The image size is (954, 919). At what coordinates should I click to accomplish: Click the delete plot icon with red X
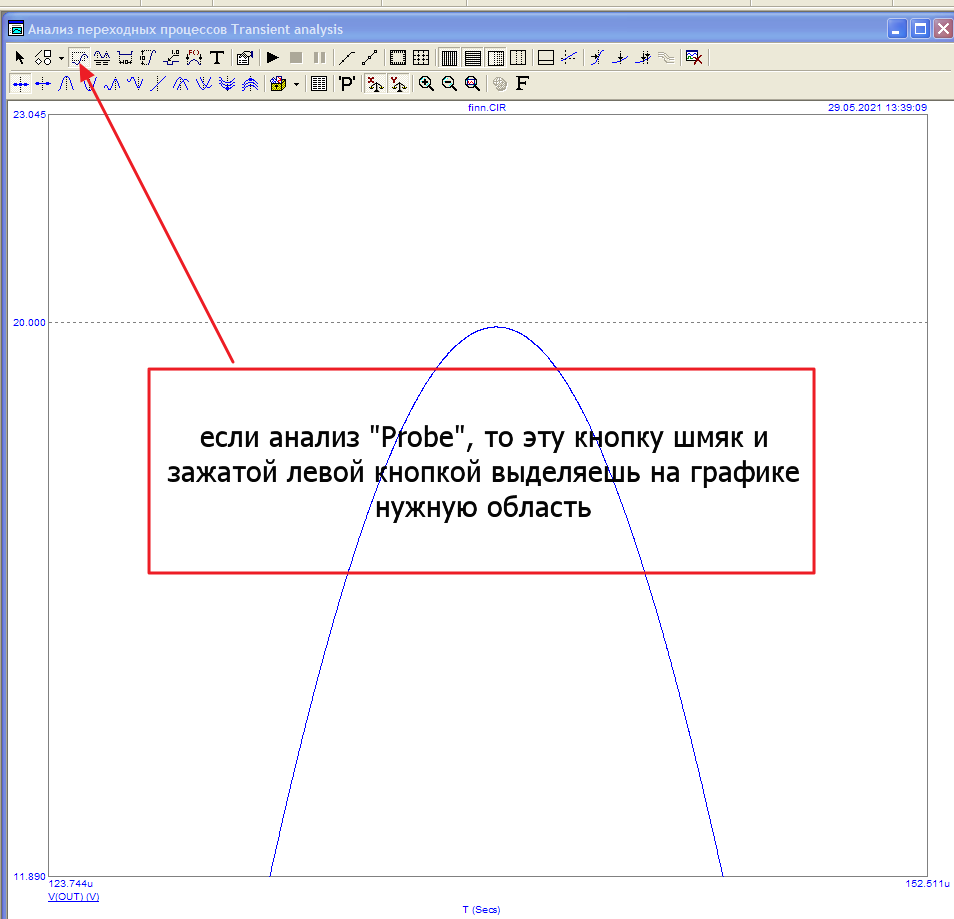tap(693, 58)
